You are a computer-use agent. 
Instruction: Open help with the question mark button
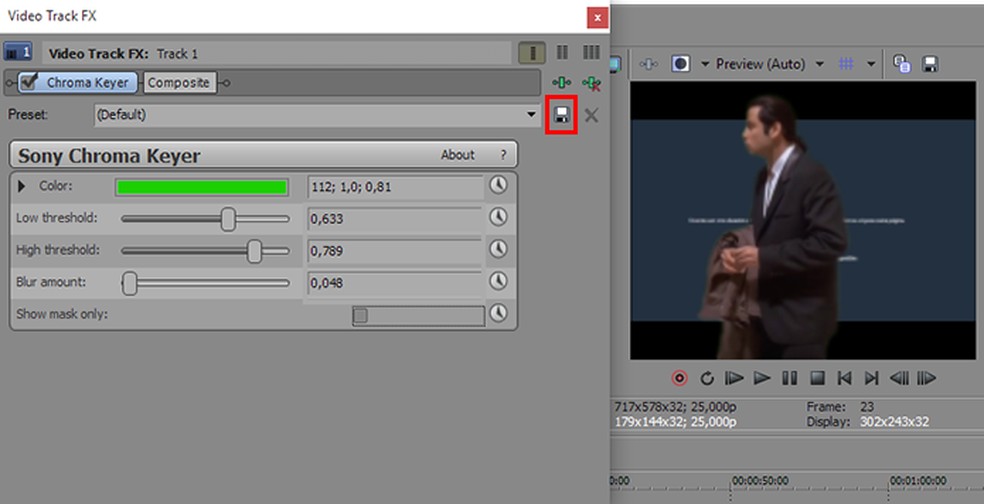[x=503, y=155]
